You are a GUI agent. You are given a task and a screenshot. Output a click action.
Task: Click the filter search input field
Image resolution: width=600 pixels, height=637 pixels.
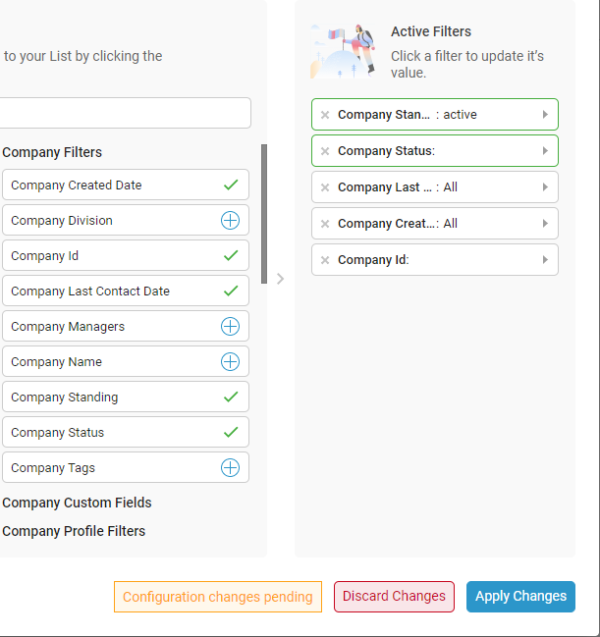tap(125, 113)
